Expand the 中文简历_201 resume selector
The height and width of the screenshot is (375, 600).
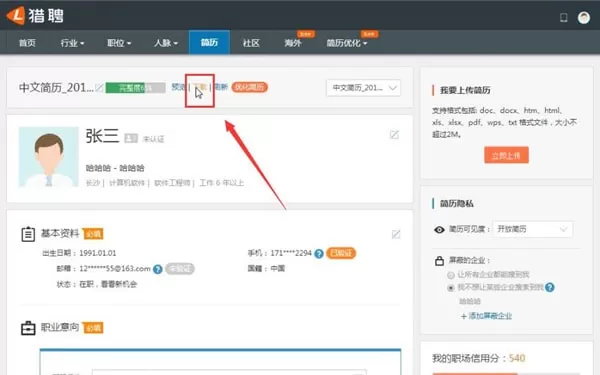point(363,88)
